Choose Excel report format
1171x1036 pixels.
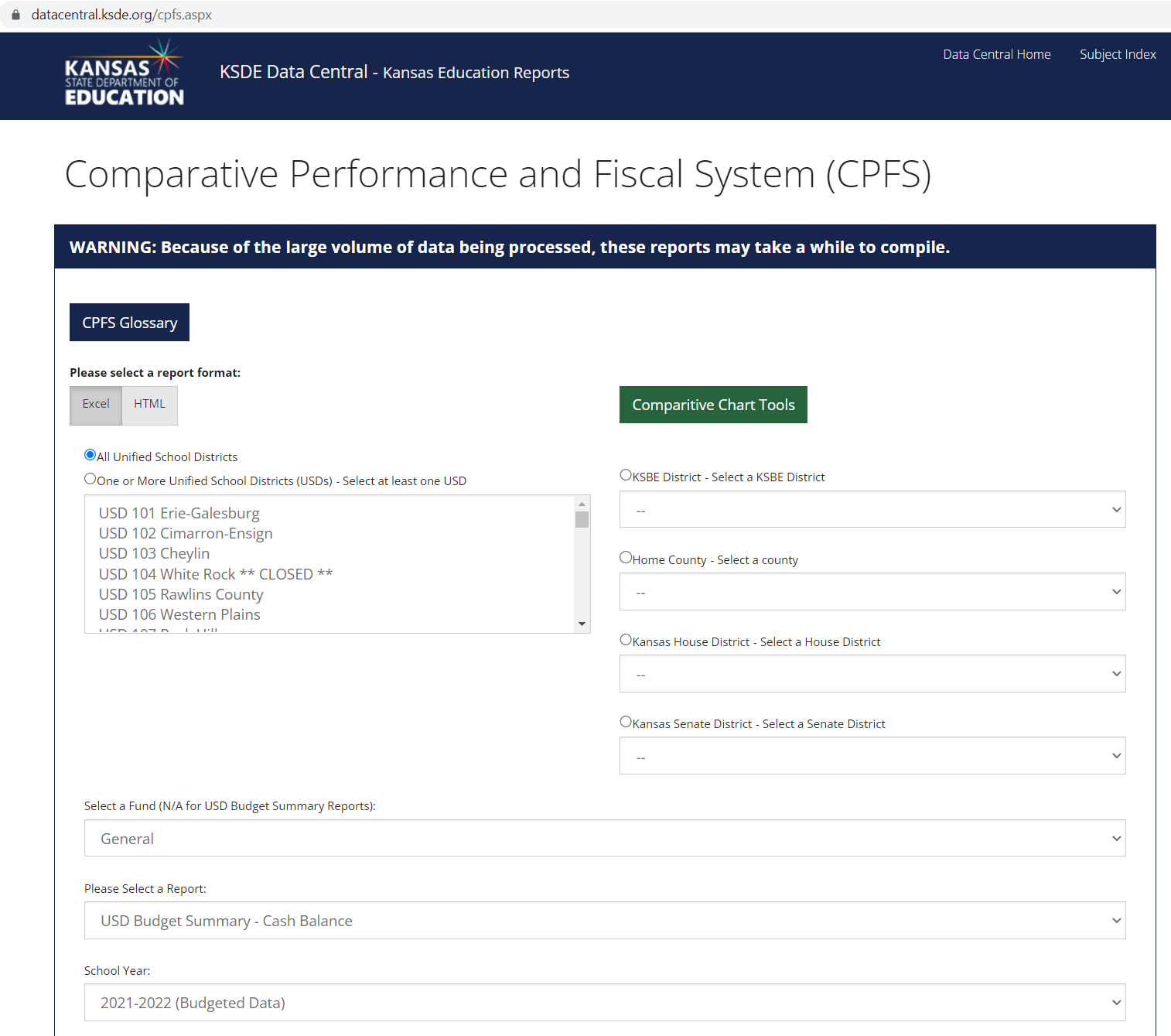tap(96, 405)
